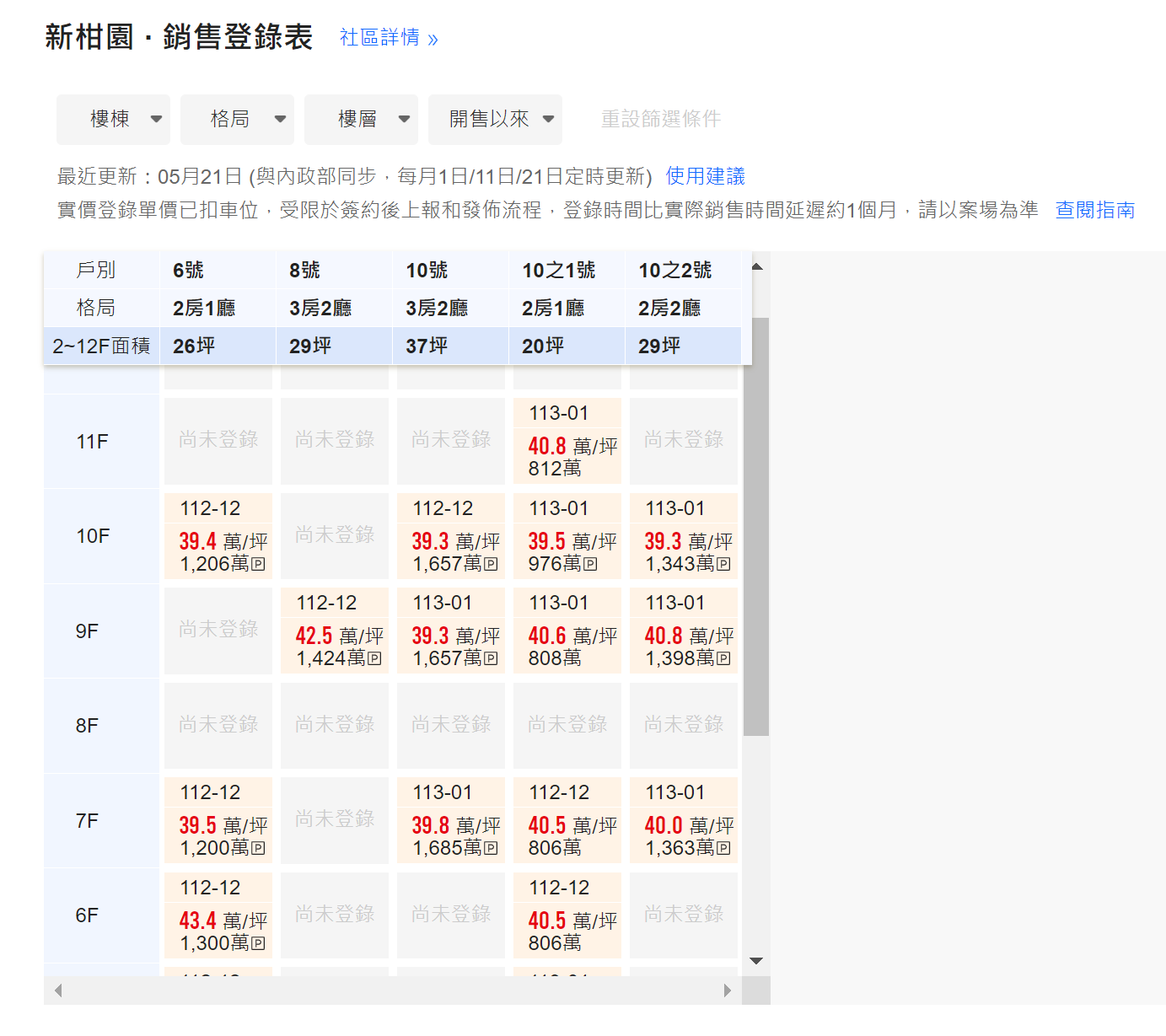Click parking icon beside 1,343萬
The image size is (1166, 1036).
pyautogui.click(x=724, y=564)
